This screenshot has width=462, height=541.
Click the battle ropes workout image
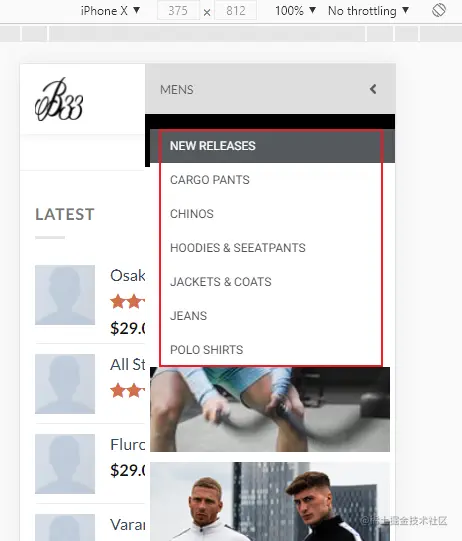[270, 410]
